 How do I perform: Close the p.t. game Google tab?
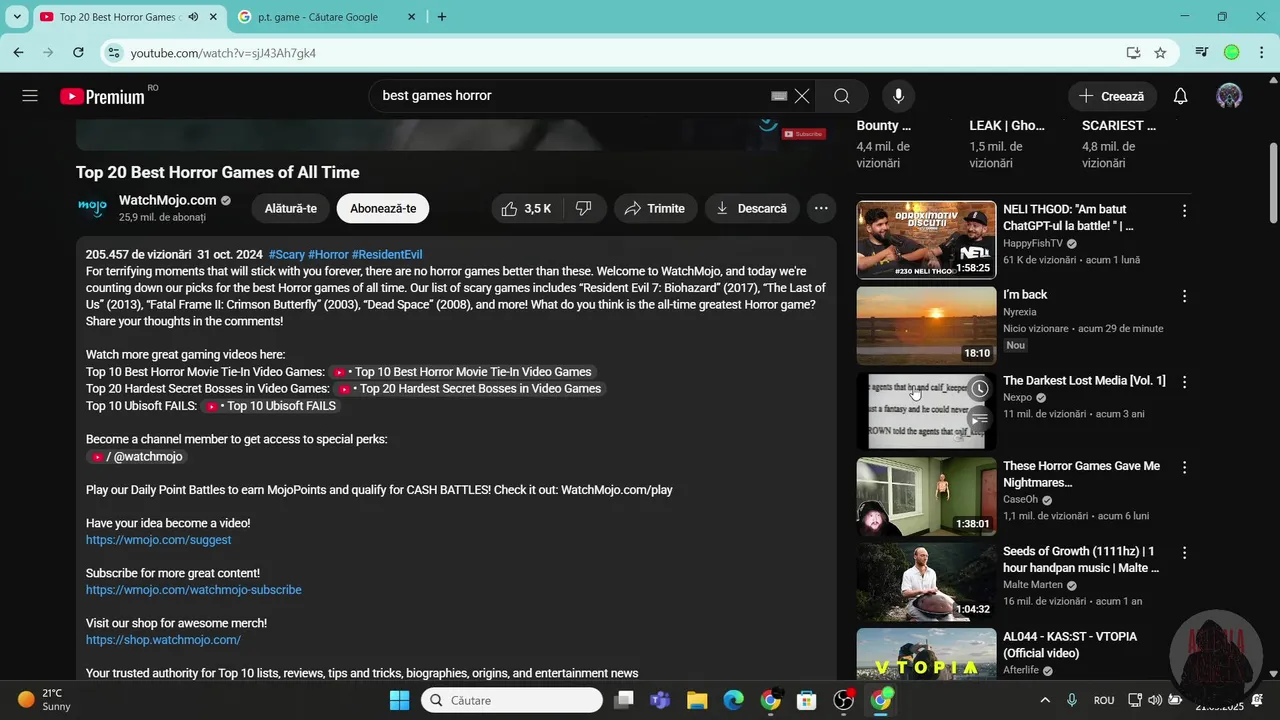tap(411, 17)
